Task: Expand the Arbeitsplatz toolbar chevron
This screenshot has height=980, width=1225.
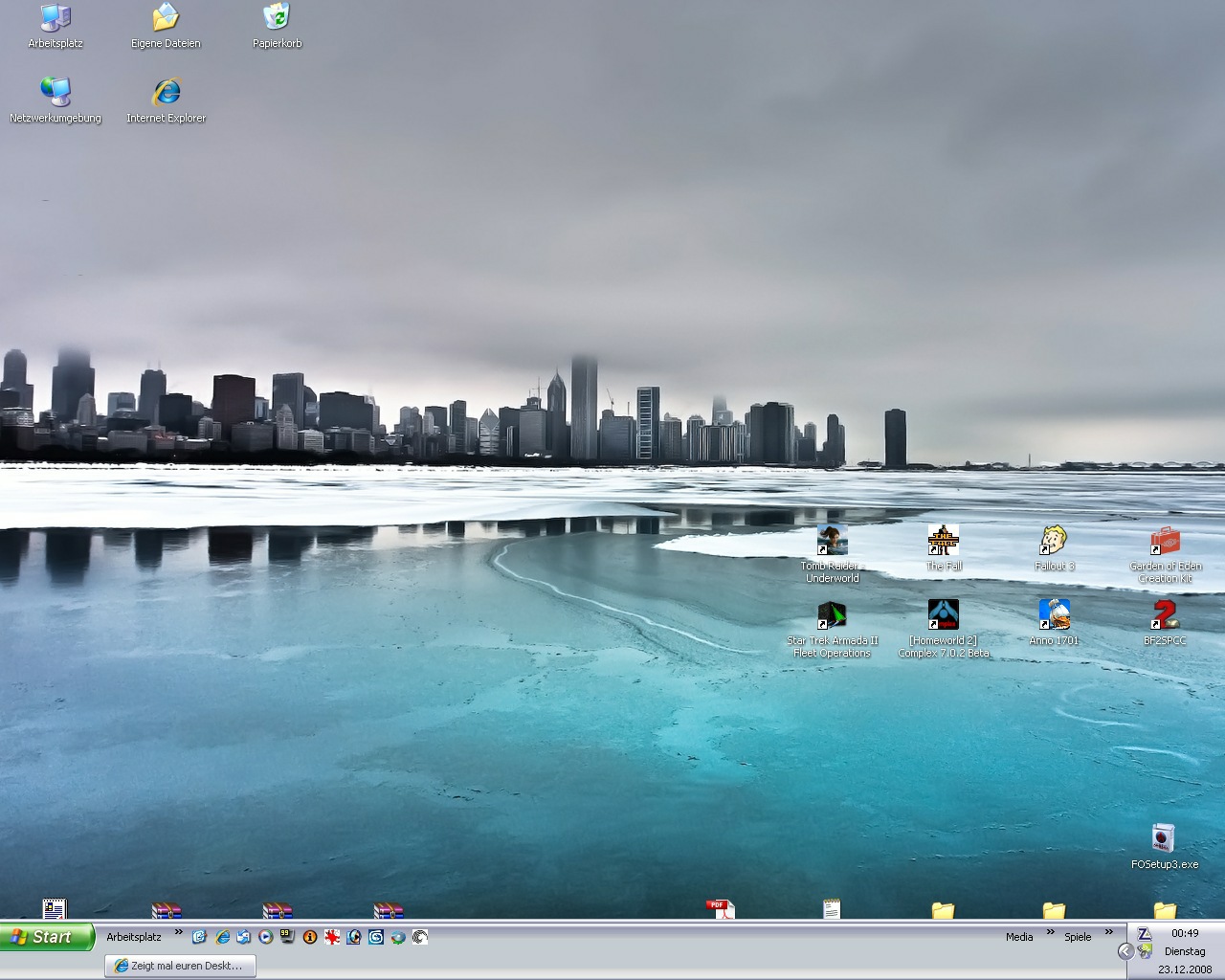Action: [178, 933]
